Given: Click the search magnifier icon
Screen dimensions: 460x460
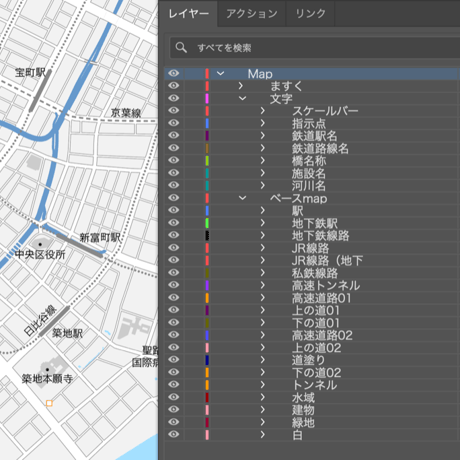Looking at the screenshot, I should [x=181, y=47].
